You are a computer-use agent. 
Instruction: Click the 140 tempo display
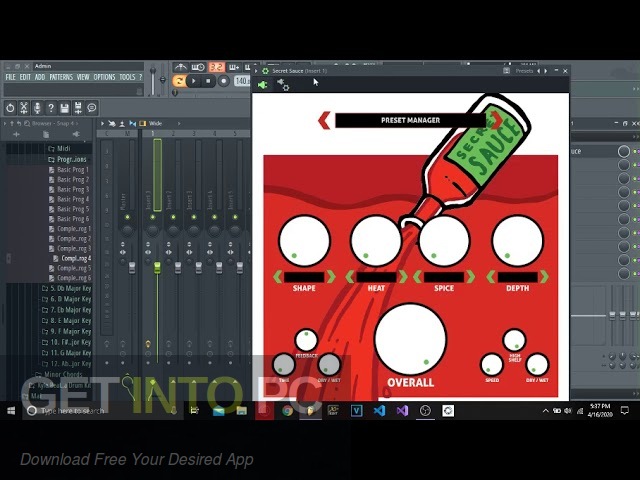coord(242,81)
